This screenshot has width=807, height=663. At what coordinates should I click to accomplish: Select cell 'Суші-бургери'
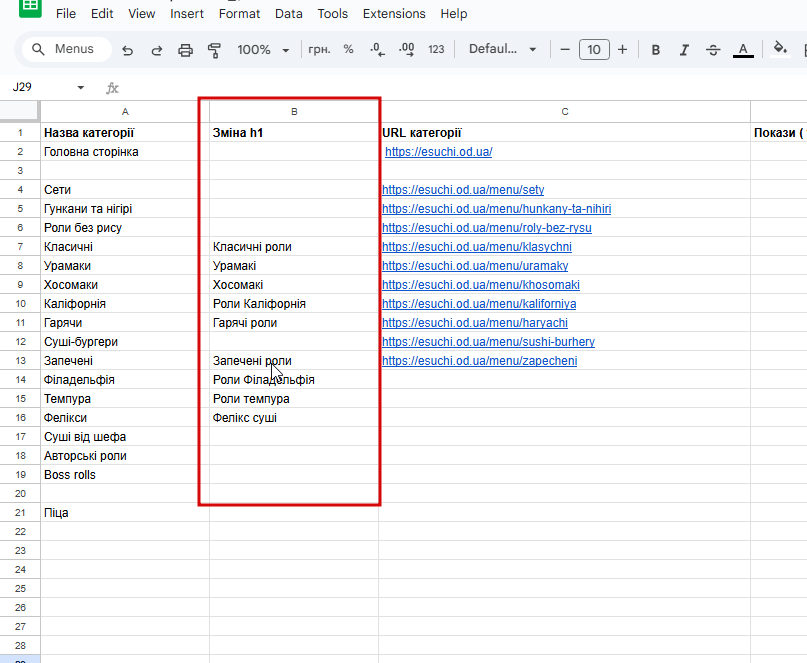coord(125,342)
